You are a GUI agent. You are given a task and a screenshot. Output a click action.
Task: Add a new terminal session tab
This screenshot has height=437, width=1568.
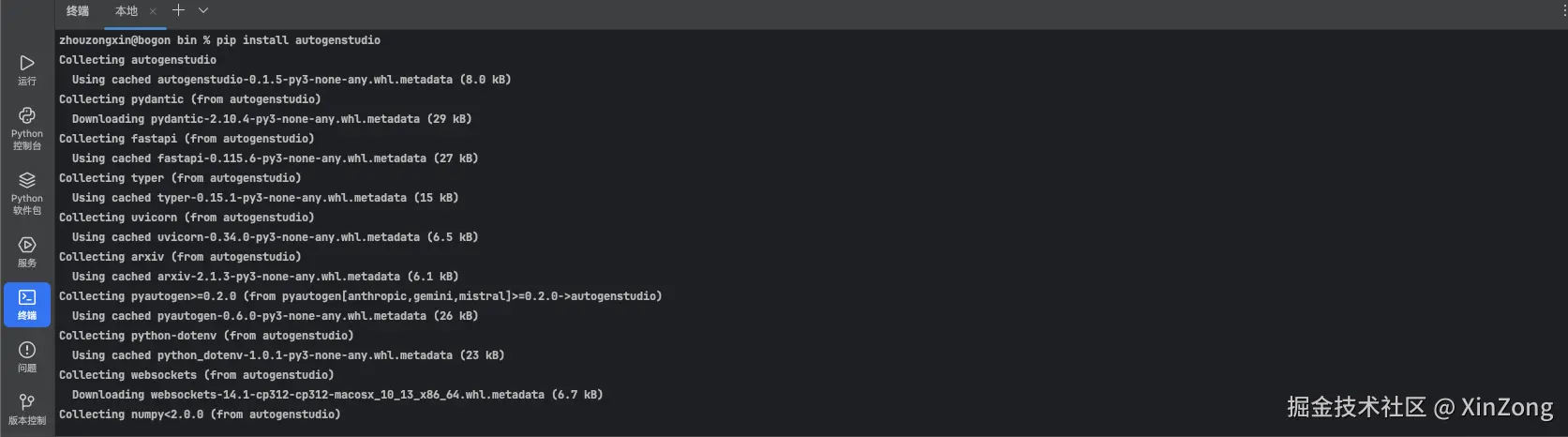(178, 10)
